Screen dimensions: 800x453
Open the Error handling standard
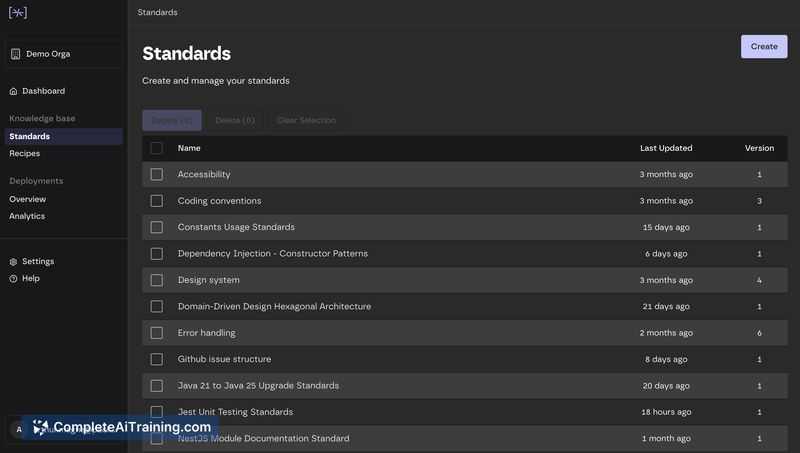207,333
